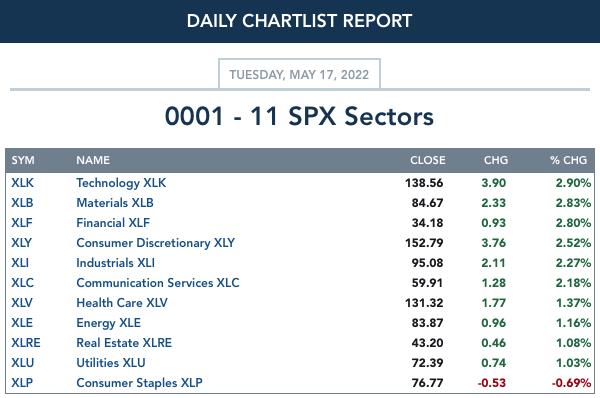The height and width of the screenshot is (398, 600).
Task: Open the Technology XLK name link
Action: (121, 183)
